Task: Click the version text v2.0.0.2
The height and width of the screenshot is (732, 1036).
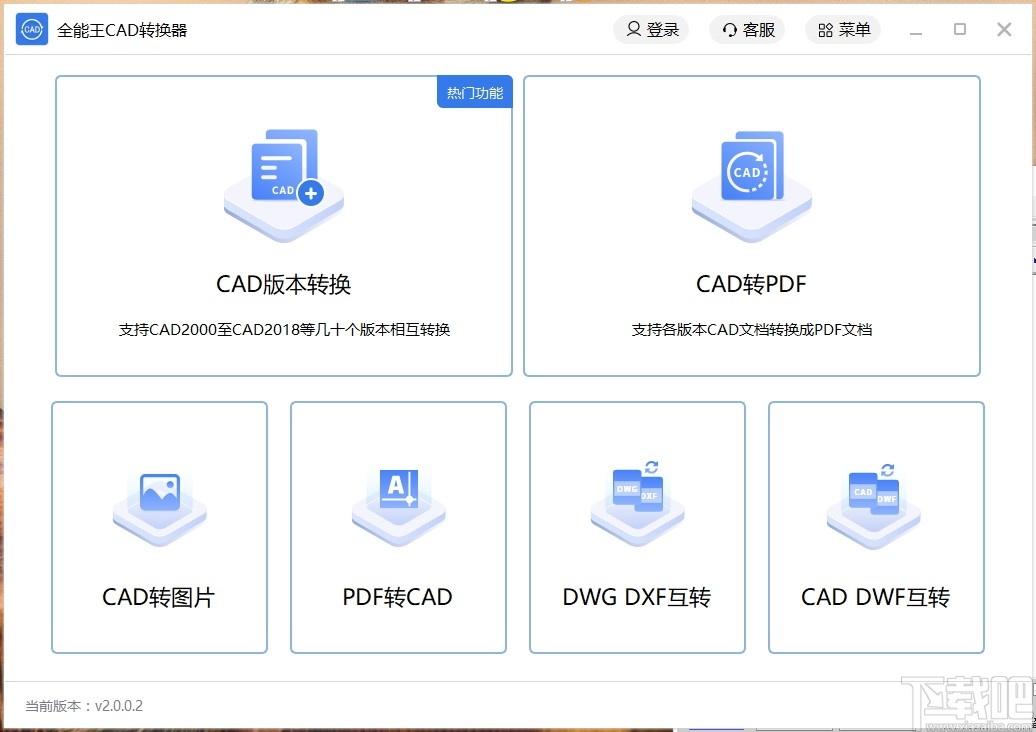Action: pyautogui.click(x=84, y=705)
